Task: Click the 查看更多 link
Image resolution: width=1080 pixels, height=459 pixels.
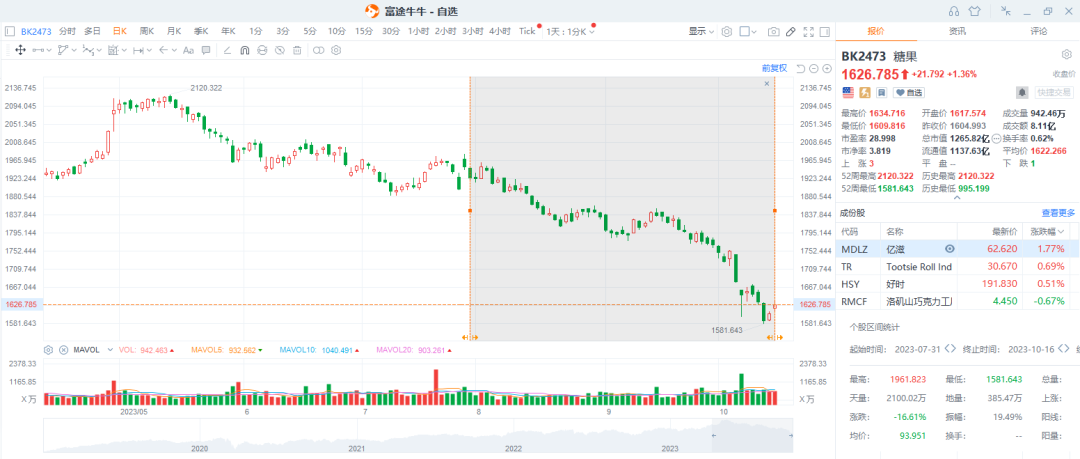Action: [1058, 213]
